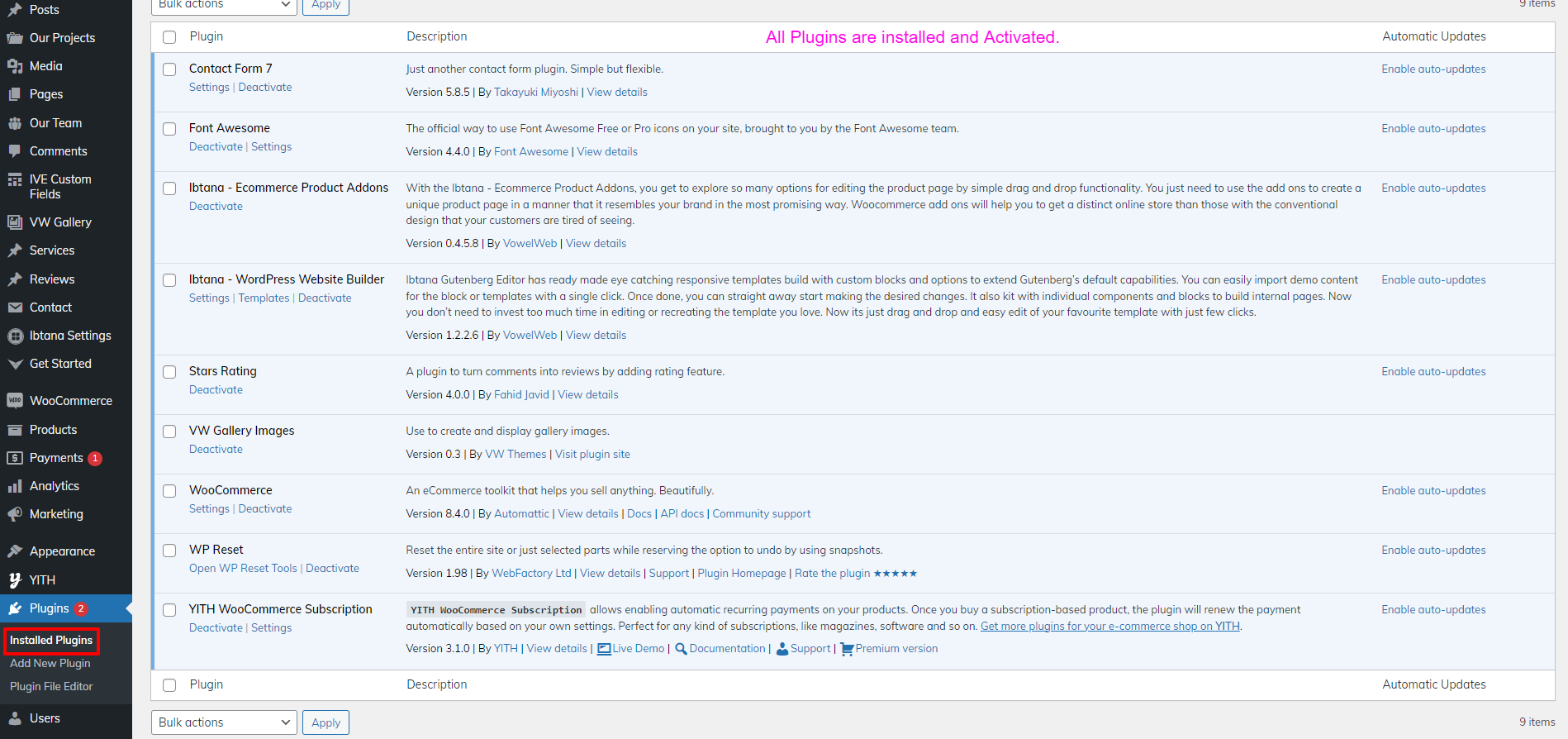Go to Plugin File Editor submenu

51,687
